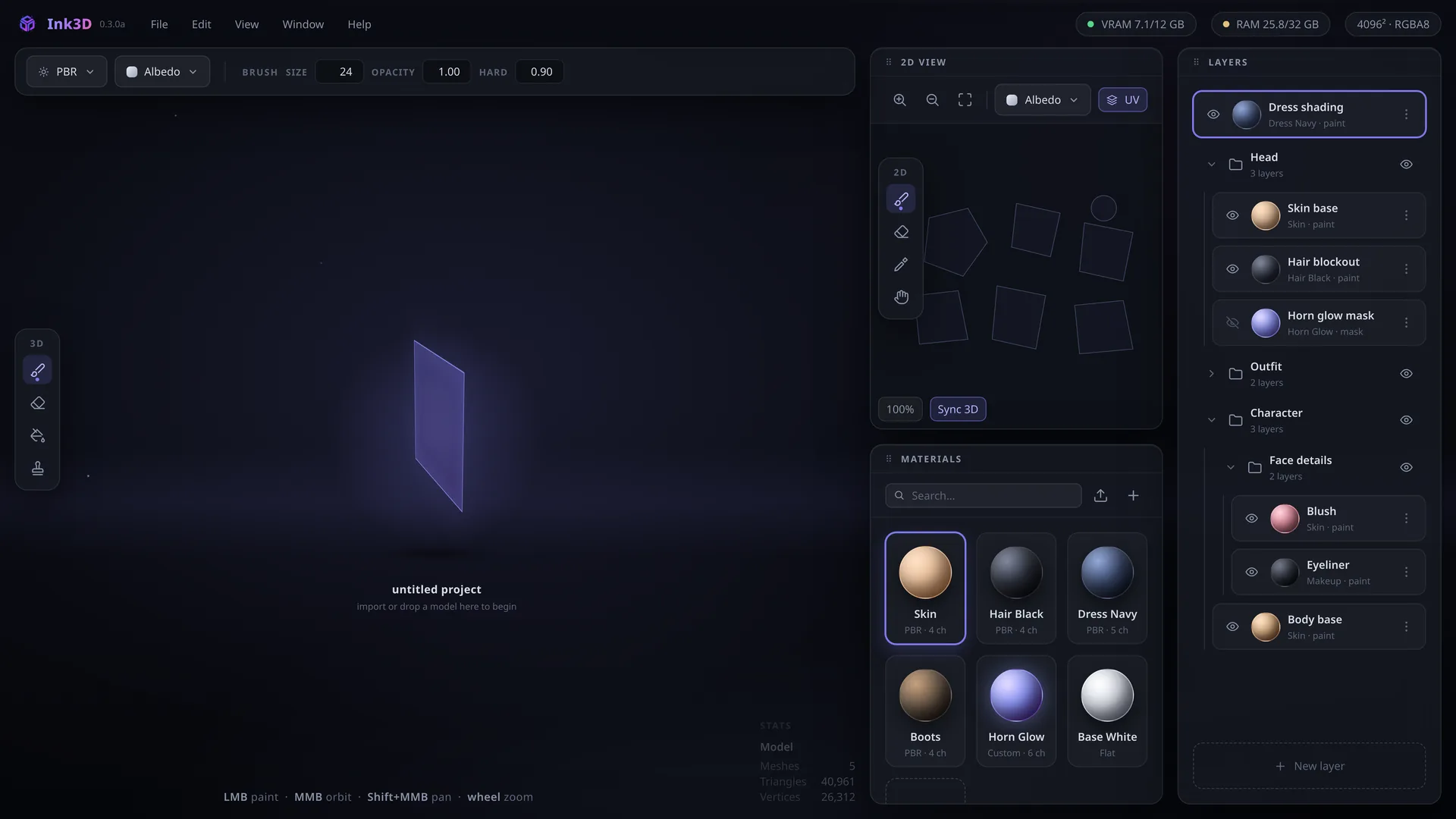Toggle visibility of Outfit group
Screen dimensions: 1456x819
(1406, 374)
